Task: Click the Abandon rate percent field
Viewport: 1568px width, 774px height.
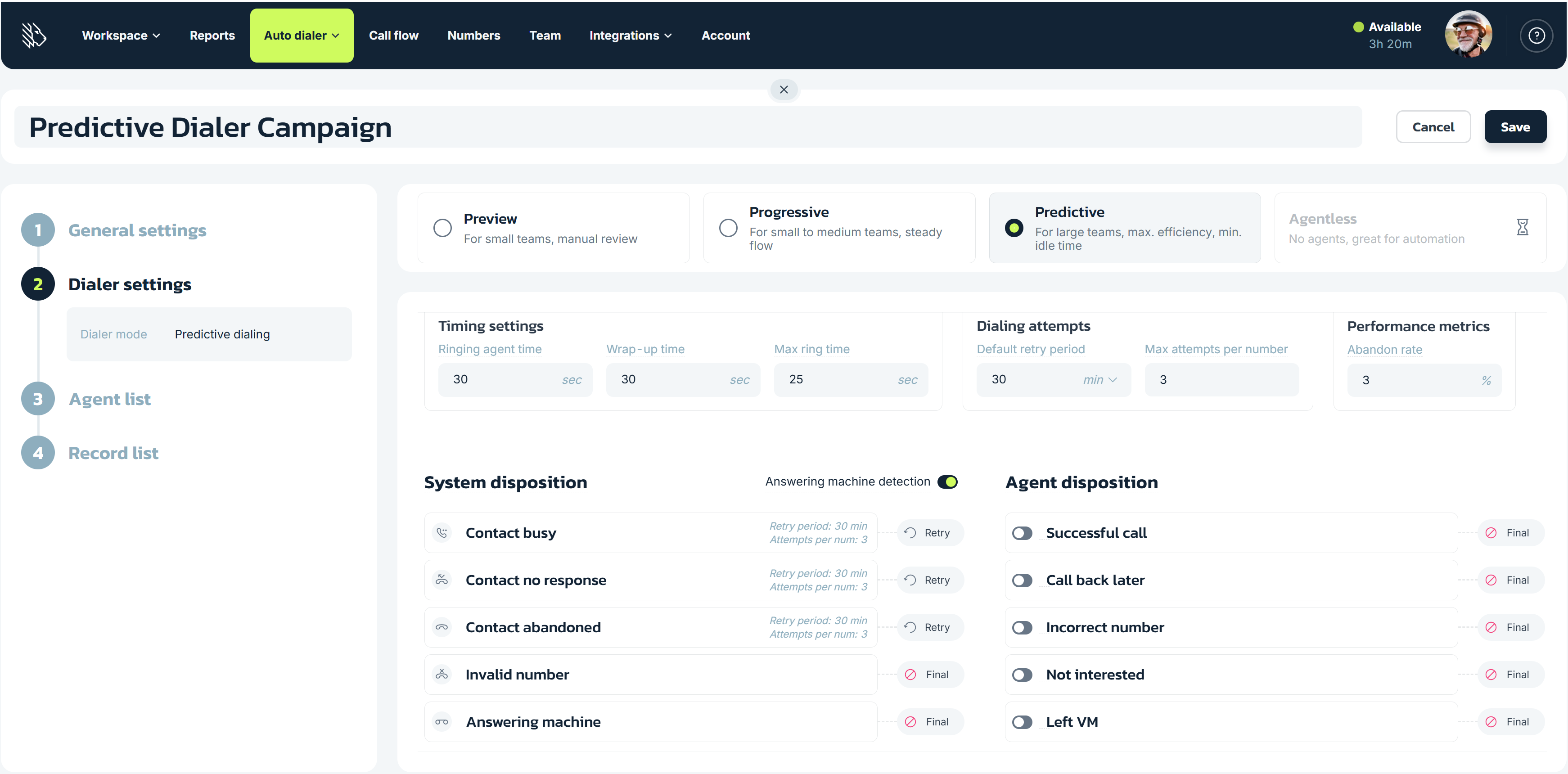Action: [x=1424, y=380]
